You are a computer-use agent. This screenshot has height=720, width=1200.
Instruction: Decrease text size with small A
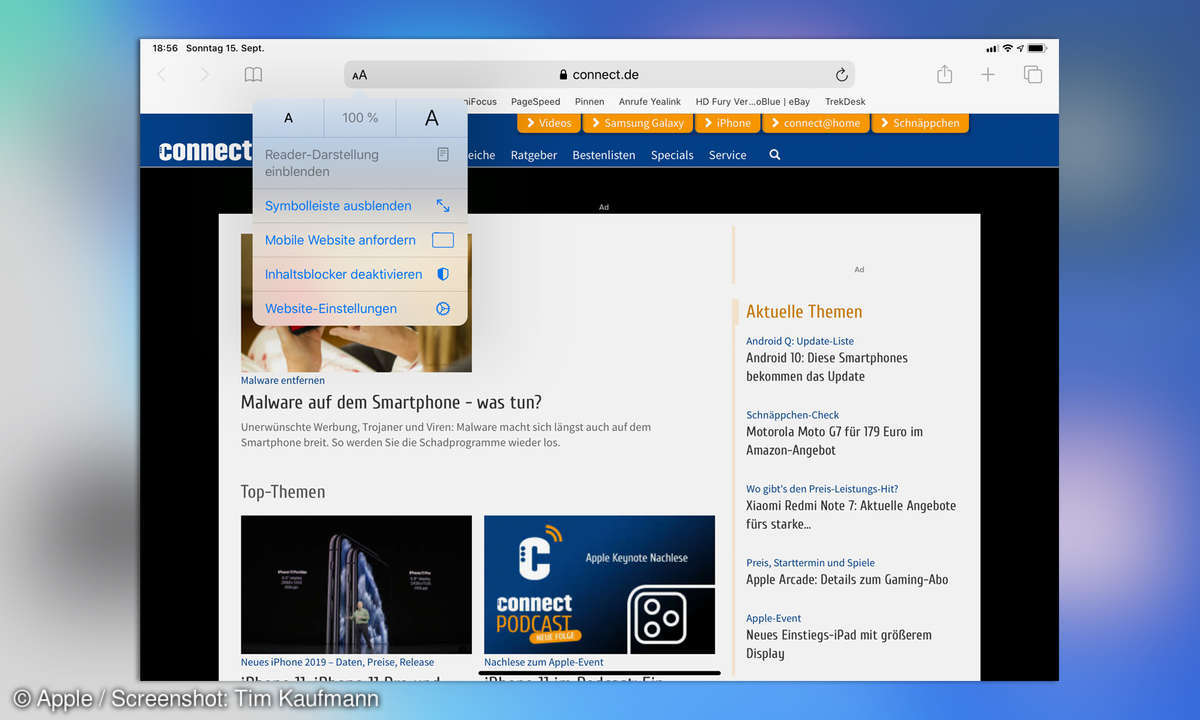[x=288, y=118]
